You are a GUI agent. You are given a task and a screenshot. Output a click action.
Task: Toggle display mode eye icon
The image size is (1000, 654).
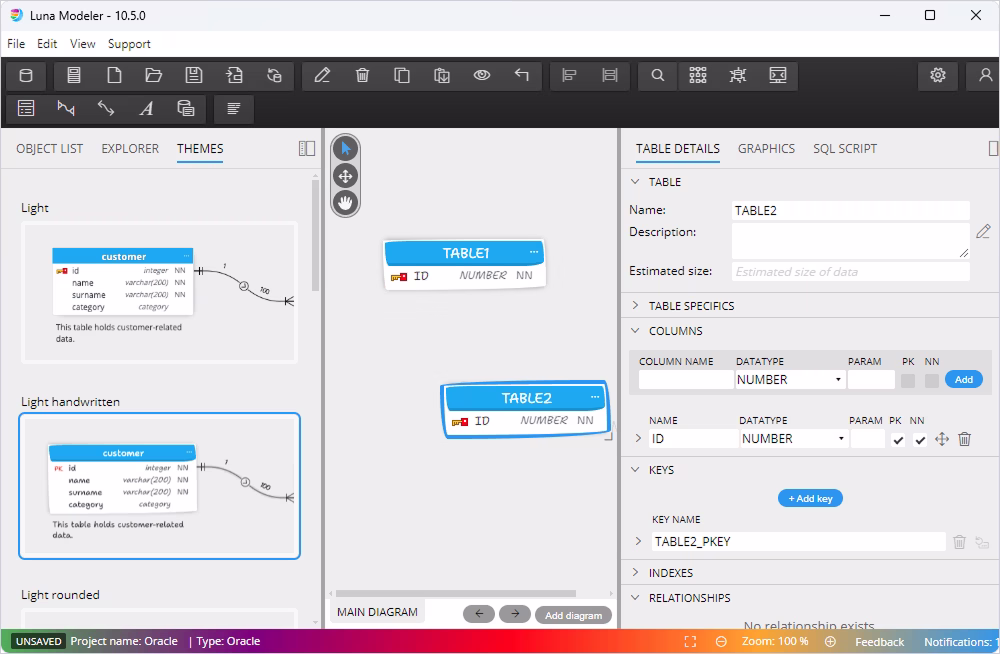(x=482, y=75)
